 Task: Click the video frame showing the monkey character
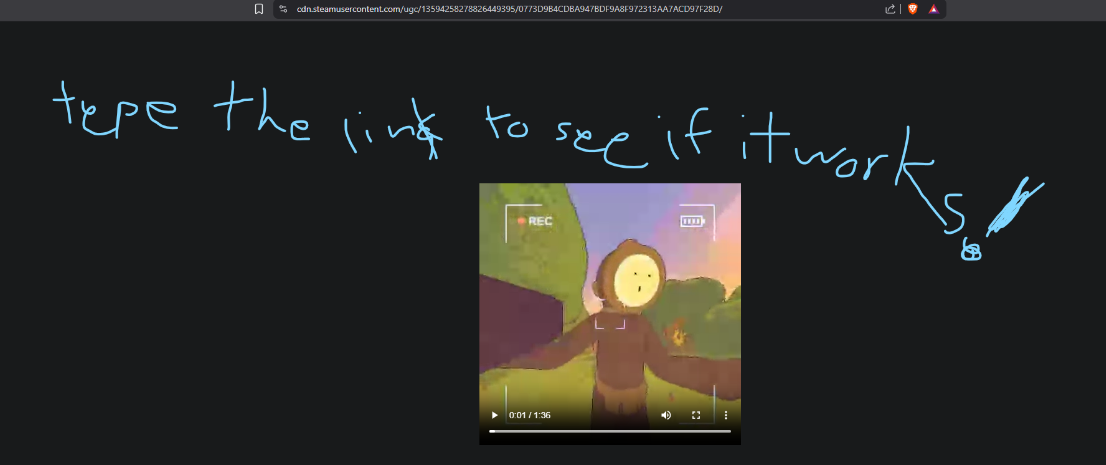[x=610, y=314]
